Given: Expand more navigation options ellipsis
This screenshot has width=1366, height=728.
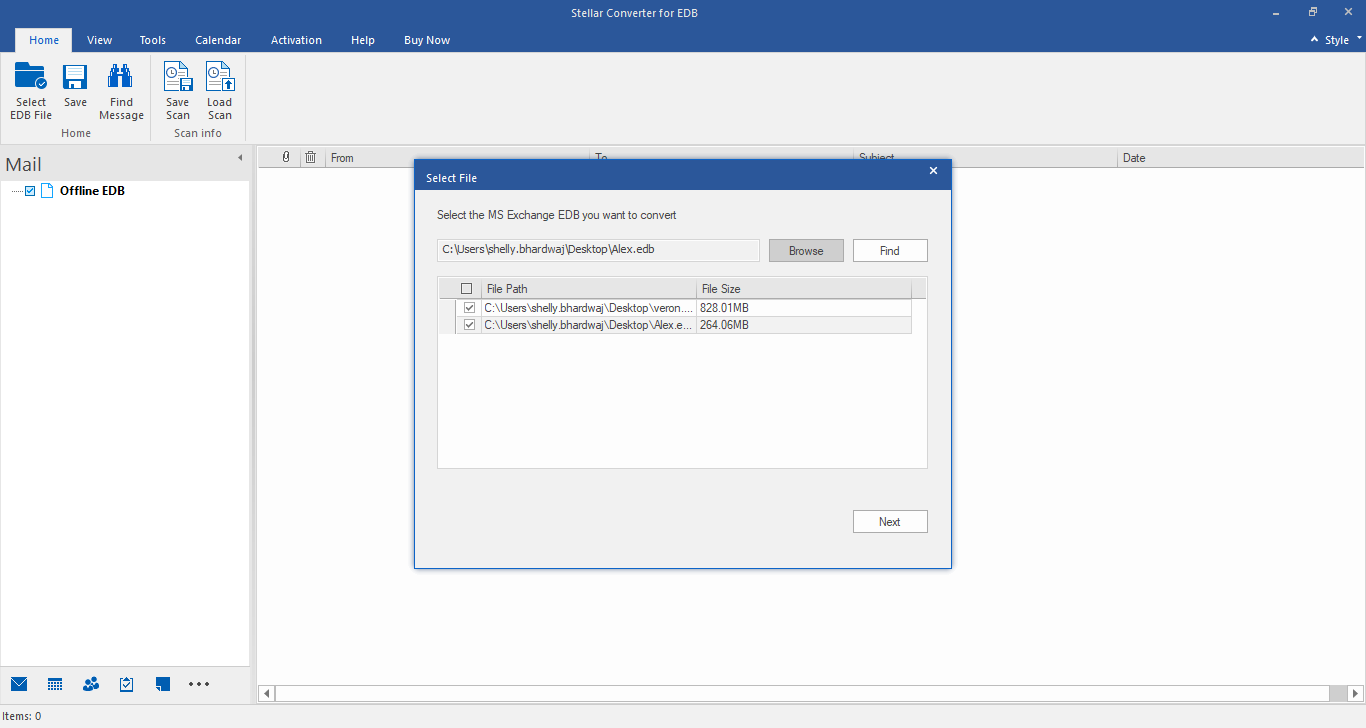Looking at the screenshot, I should pos(199,684).
